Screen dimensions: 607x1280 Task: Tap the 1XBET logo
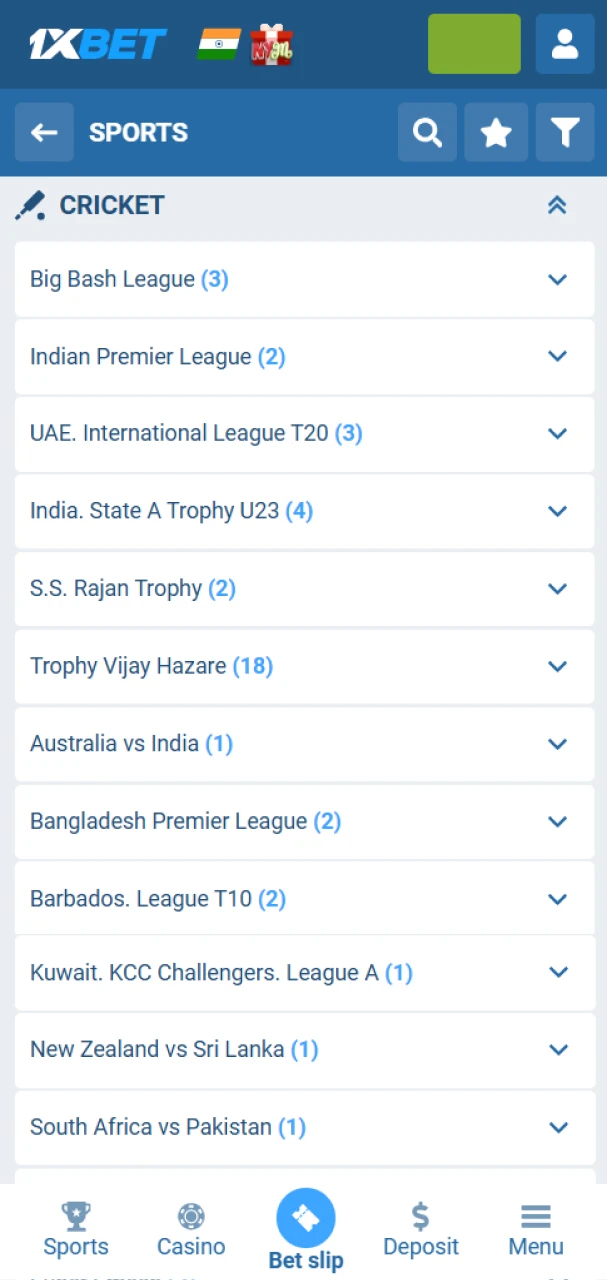tap(97, 44)
